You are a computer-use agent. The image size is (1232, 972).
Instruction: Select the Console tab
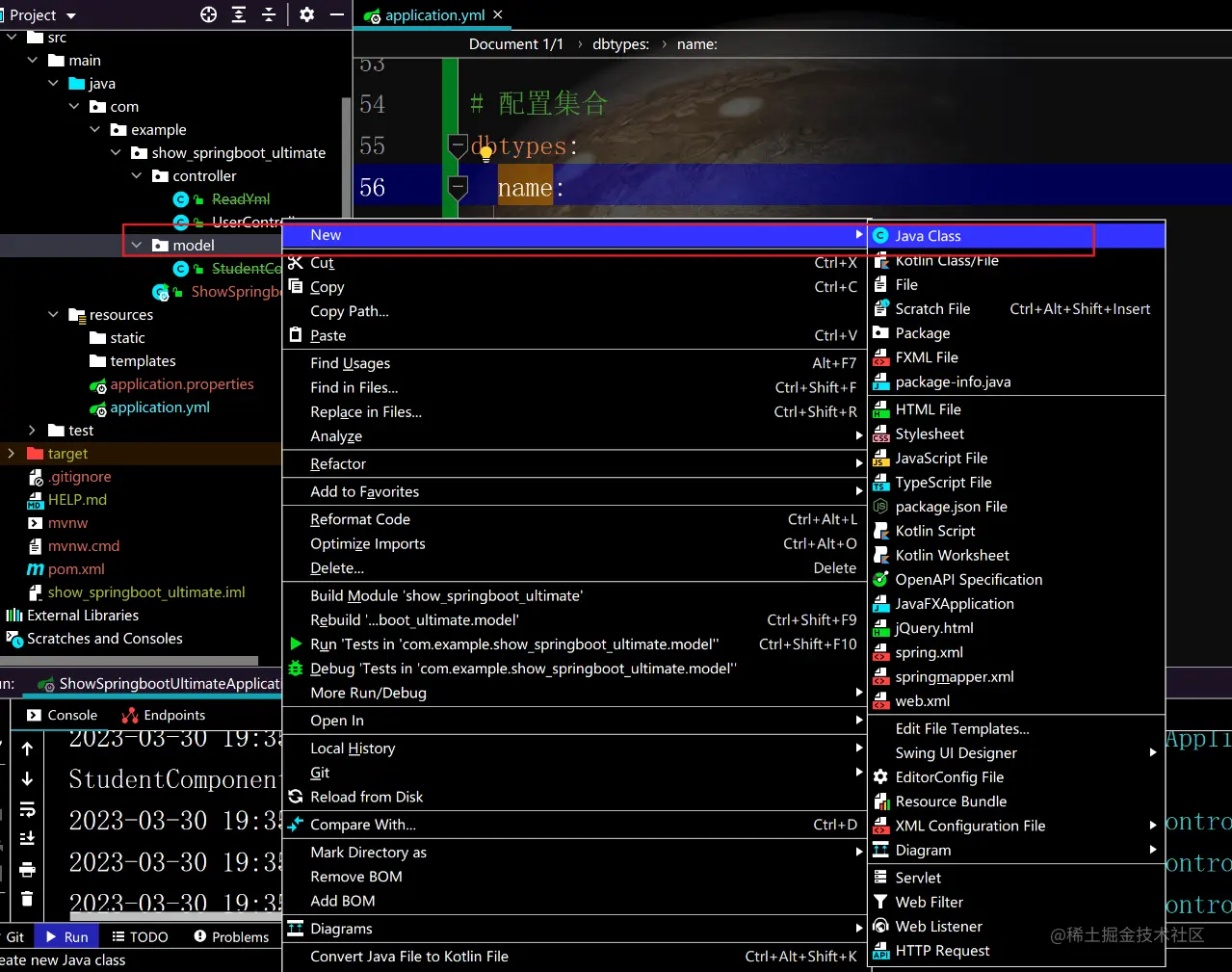(x=62, y=715)
